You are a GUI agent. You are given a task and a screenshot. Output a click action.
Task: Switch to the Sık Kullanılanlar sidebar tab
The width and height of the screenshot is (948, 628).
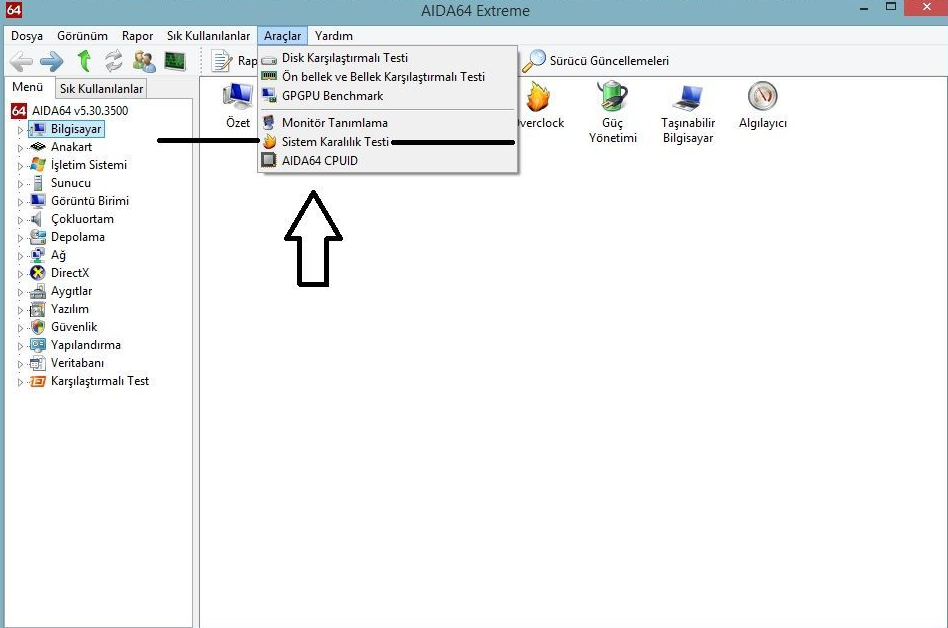pos(102,89)
